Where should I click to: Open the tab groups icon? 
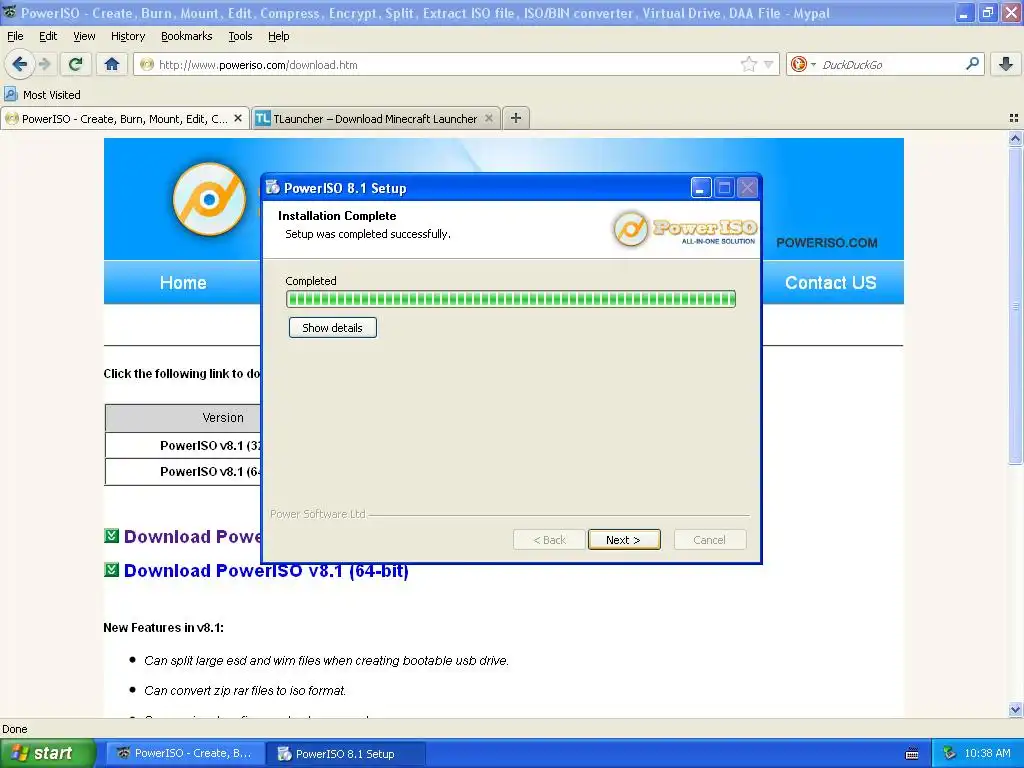click(1014, 118)
